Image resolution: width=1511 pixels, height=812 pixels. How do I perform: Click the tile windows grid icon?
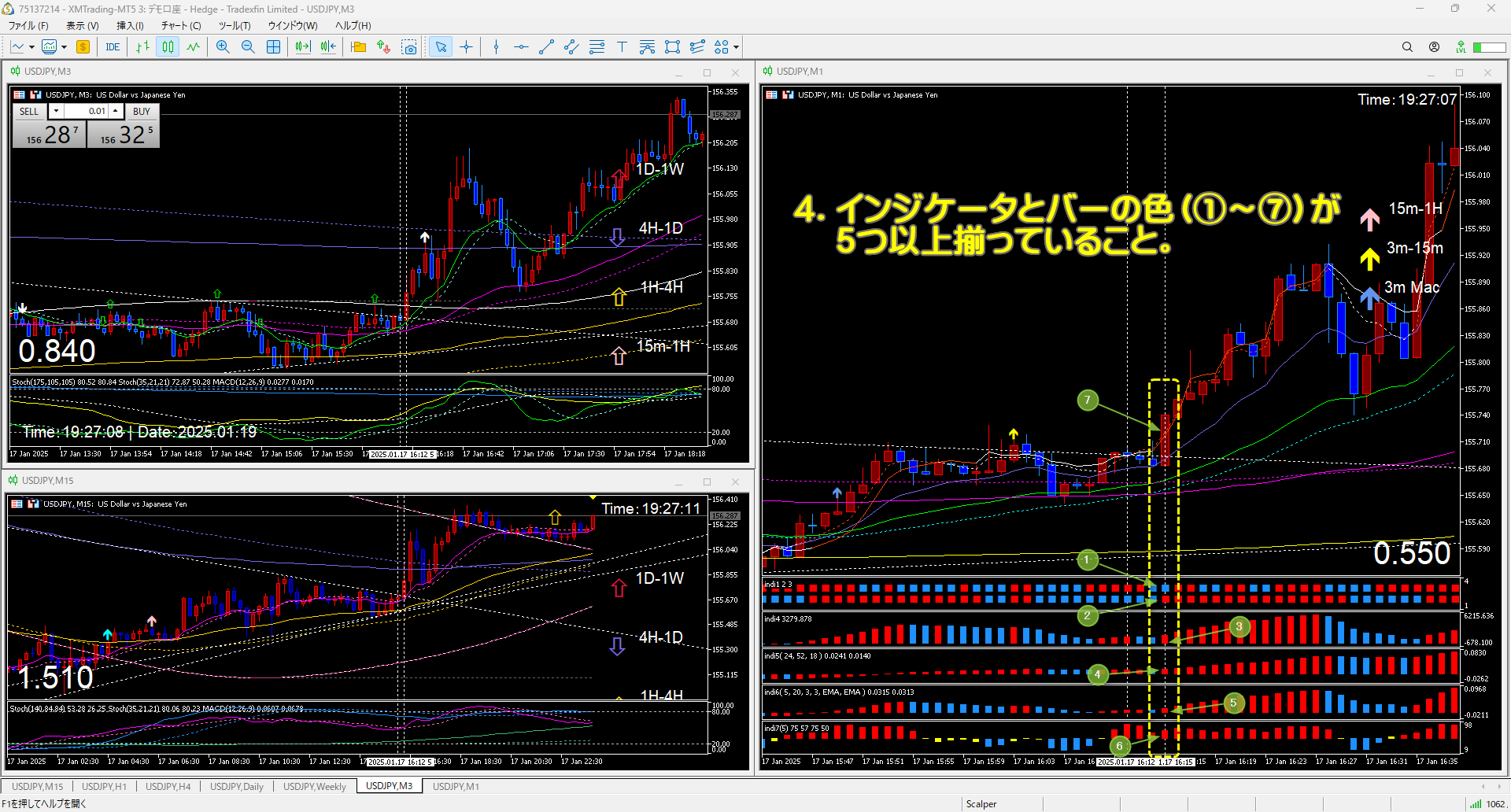click(x=273, y=47)
